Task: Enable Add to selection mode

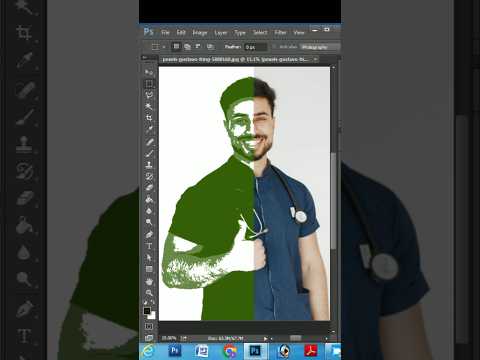Action: tap(187, 47)
